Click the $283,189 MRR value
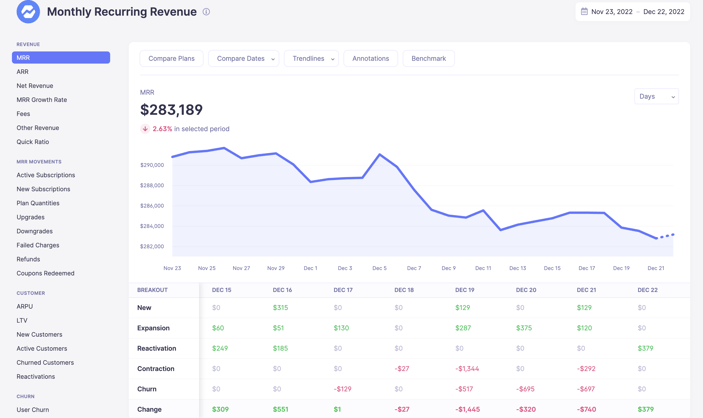This screenshot has height=418, width=703. point(171,109)
